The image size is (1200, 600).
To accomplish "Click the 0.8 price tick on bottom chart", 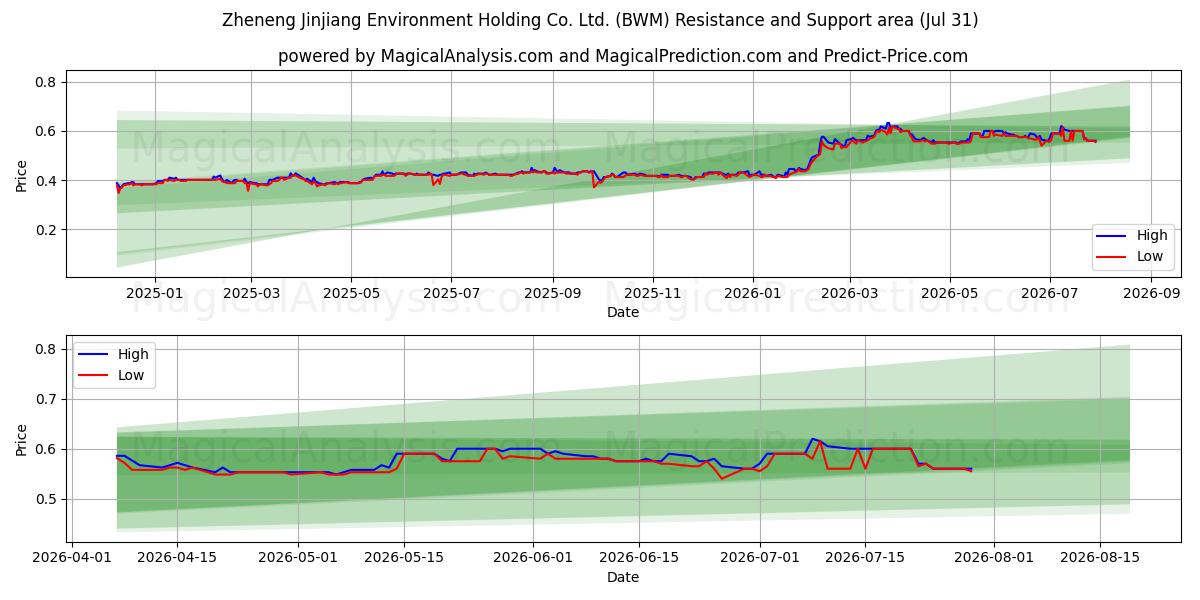I will 48,349.
